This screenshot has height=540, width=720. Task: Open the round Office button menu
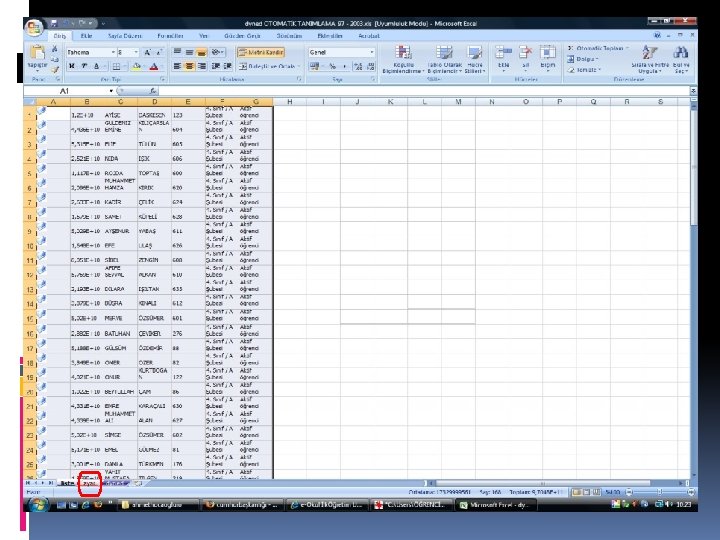click(34, 28)
